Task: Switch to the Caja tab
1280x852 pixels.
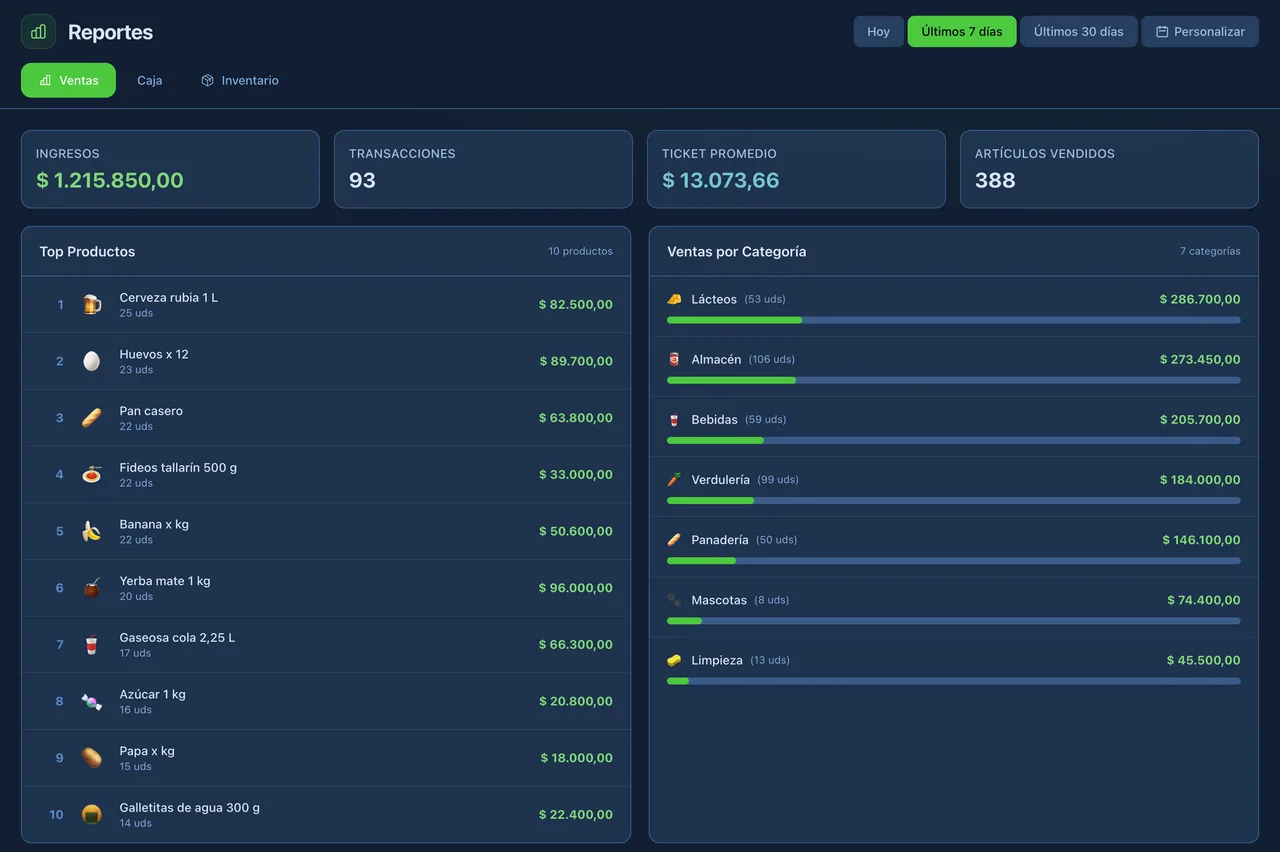Action: pos(150,80)
